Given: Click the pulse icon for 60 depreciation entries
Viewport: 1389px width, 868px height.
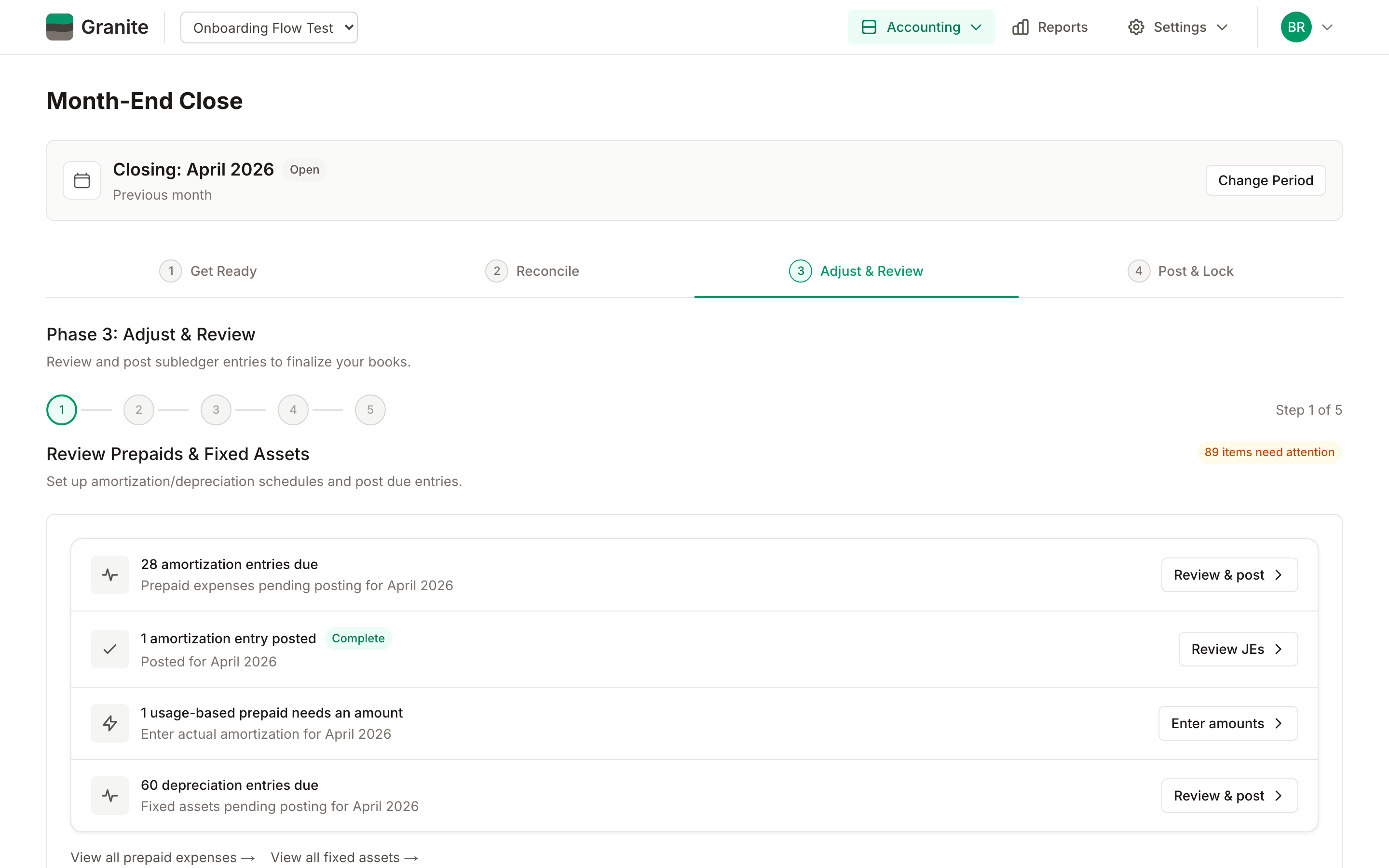Looking at the screenshot, I should (x=110, y=796).
